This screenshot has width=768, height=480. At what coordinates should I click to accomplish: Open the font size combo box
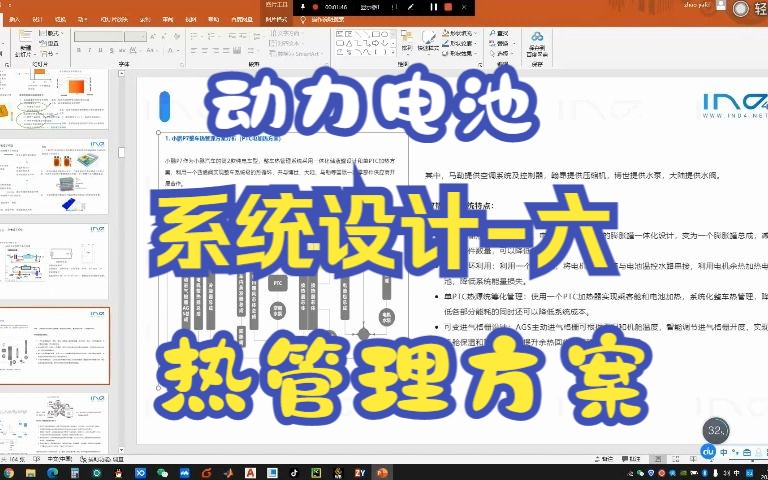[135, 37]
